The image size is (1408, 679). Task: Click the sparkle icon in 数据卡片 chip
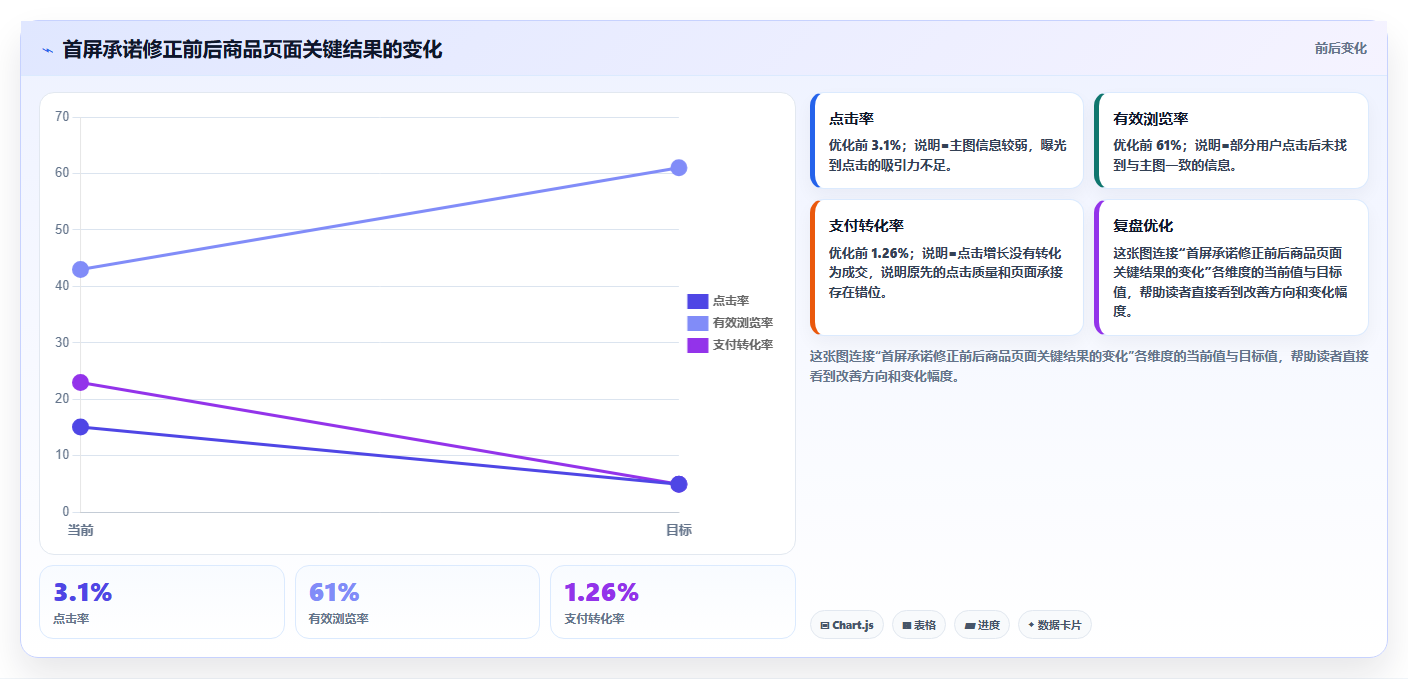(x=1031, y=625)
